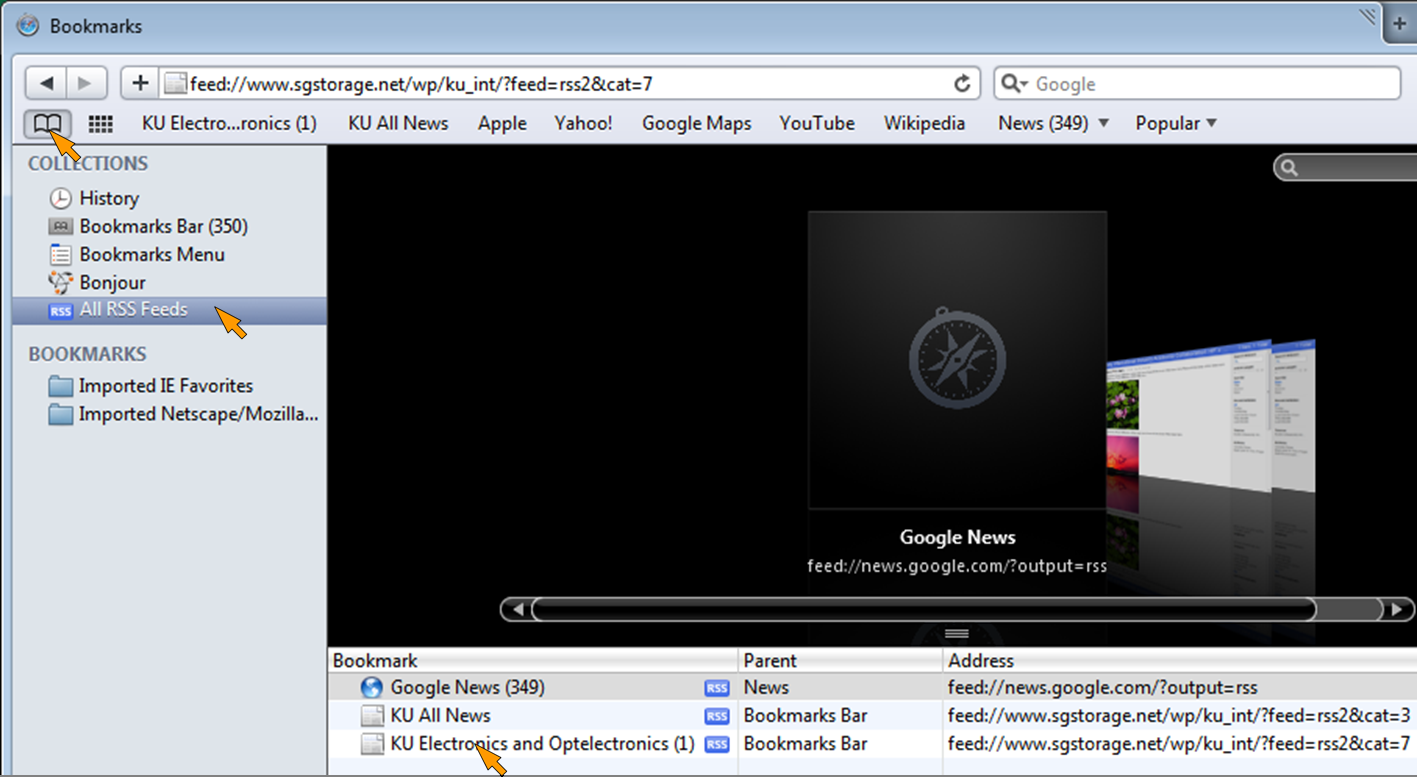Click the address cell ending cat=7

(1179, 744)
